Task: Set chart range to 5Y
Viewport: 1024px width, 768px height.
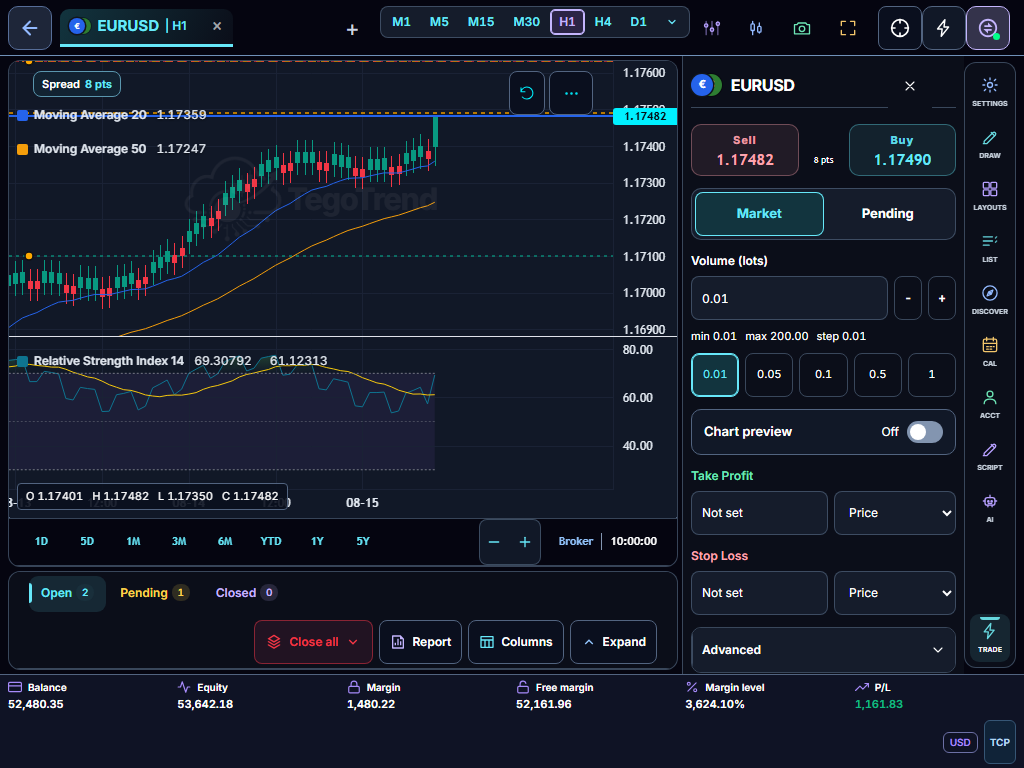Action: pyautogui.click(x=363, y=541)
